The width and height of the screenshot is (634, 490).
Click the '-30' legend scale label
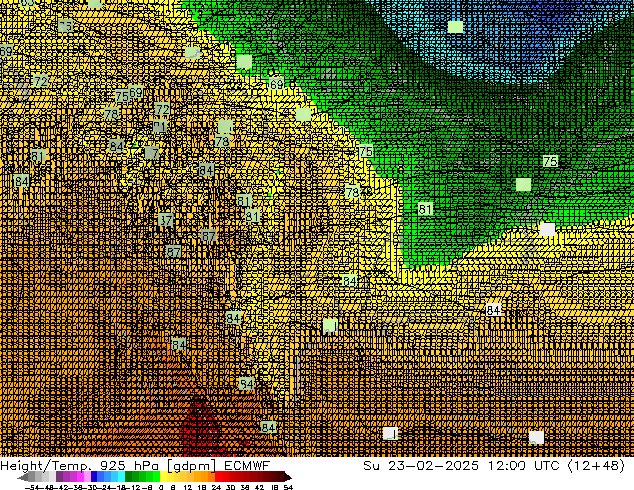(x=90, y=487)
